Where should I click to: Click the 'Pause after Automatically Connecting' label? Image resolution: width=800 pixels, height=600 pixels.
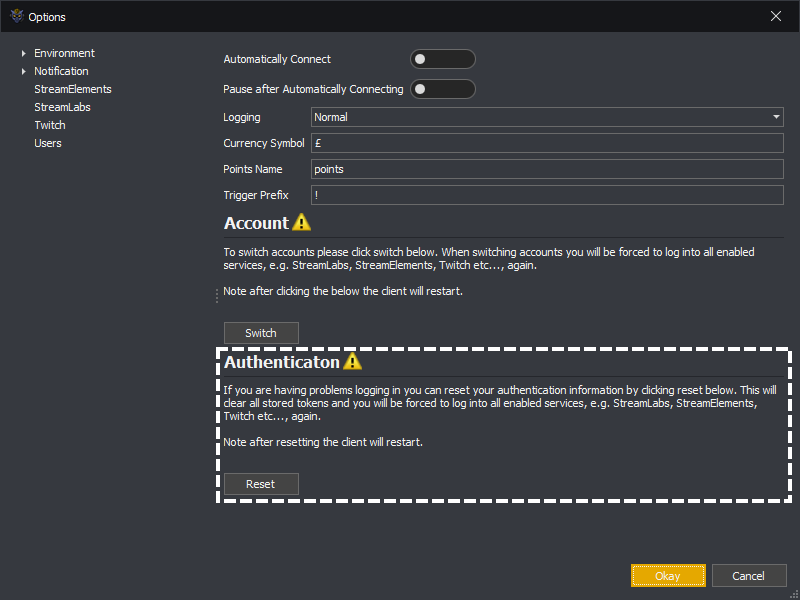click(313, 89)
